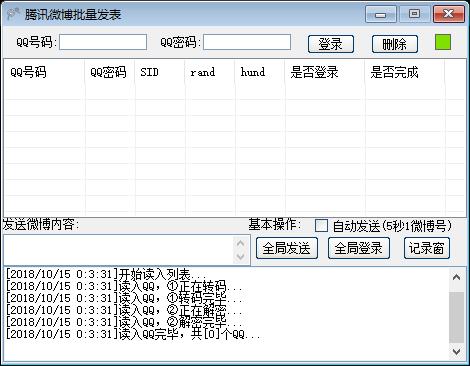
Task: Click the rand column header
Action: (x=210, y=72)
